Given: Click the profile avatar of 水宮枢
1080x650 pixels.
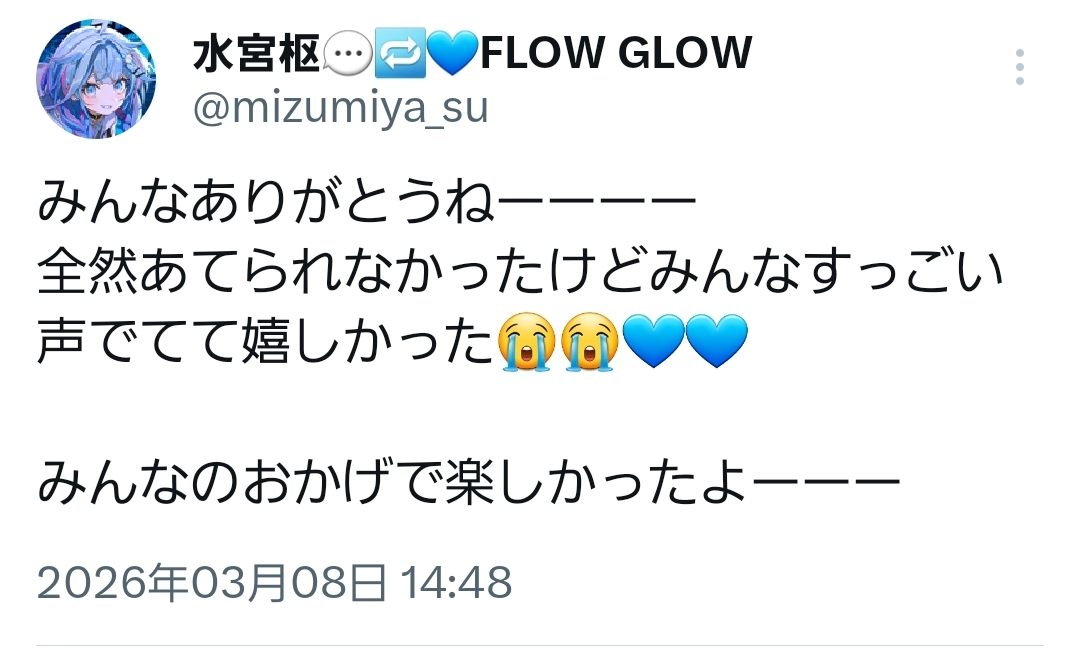Looking at the screenshot, I should coord(96,78).
